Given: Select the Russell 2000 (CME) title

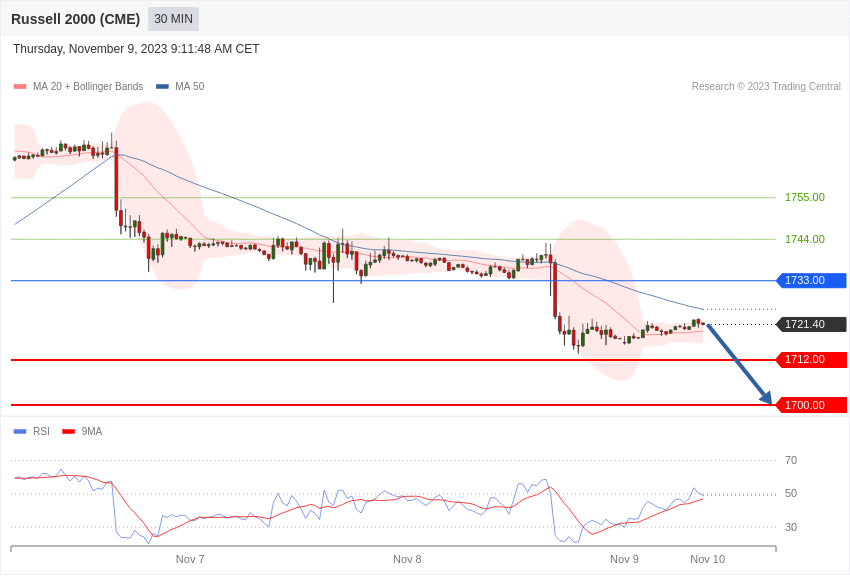Looking at the screenshot, I should pos(75,19).
